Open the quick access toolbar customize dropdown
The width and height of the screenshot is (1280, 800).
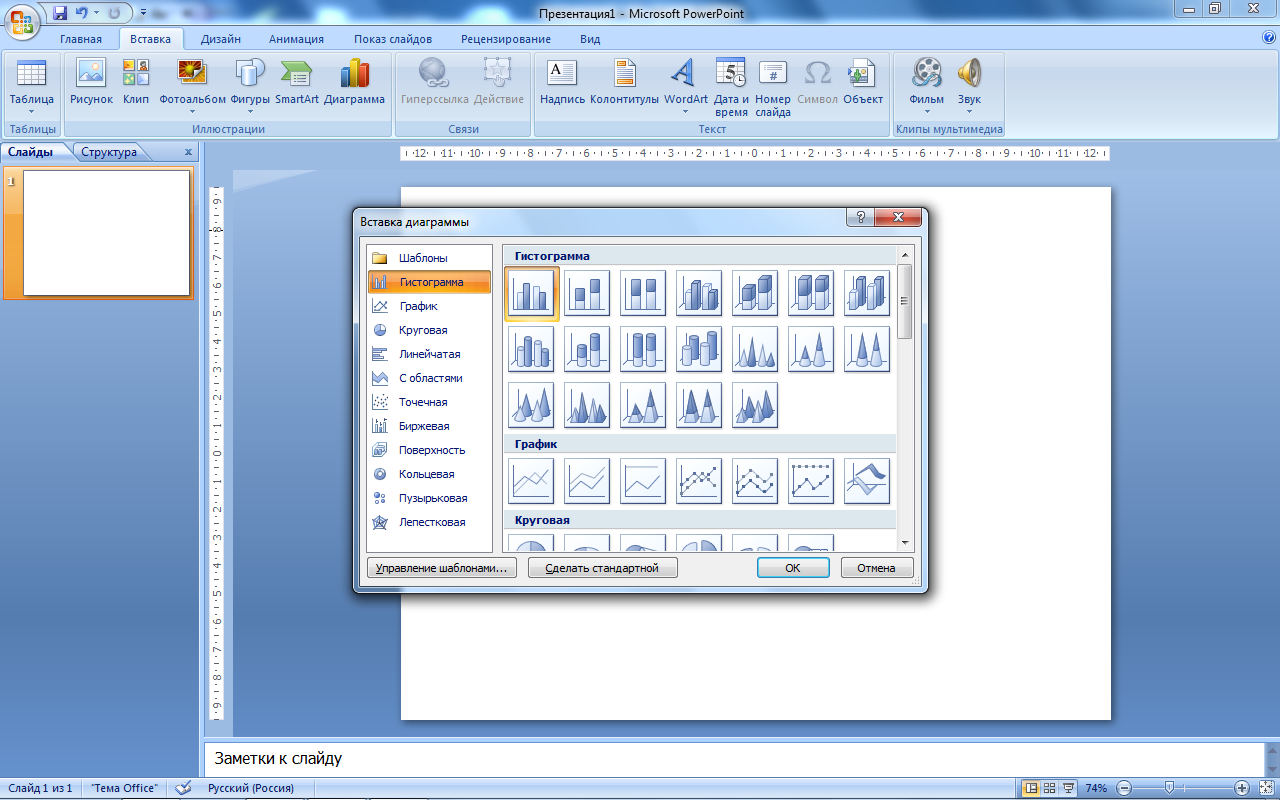pos(143,14)
